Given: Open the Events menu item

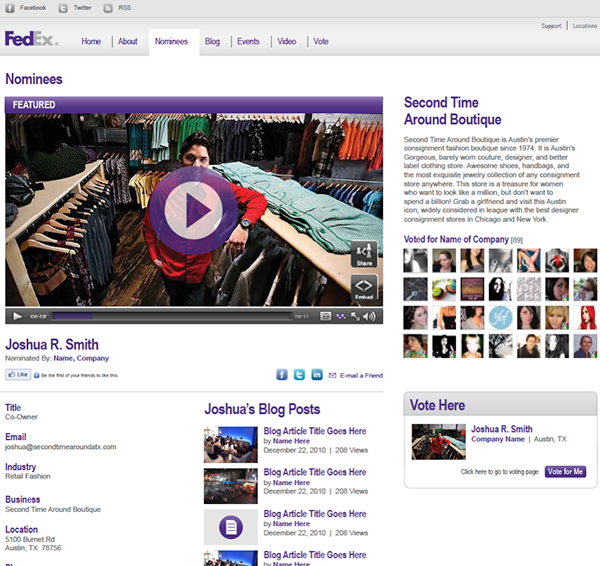Looking at the screenshot, I should click(x=248, y=41).
